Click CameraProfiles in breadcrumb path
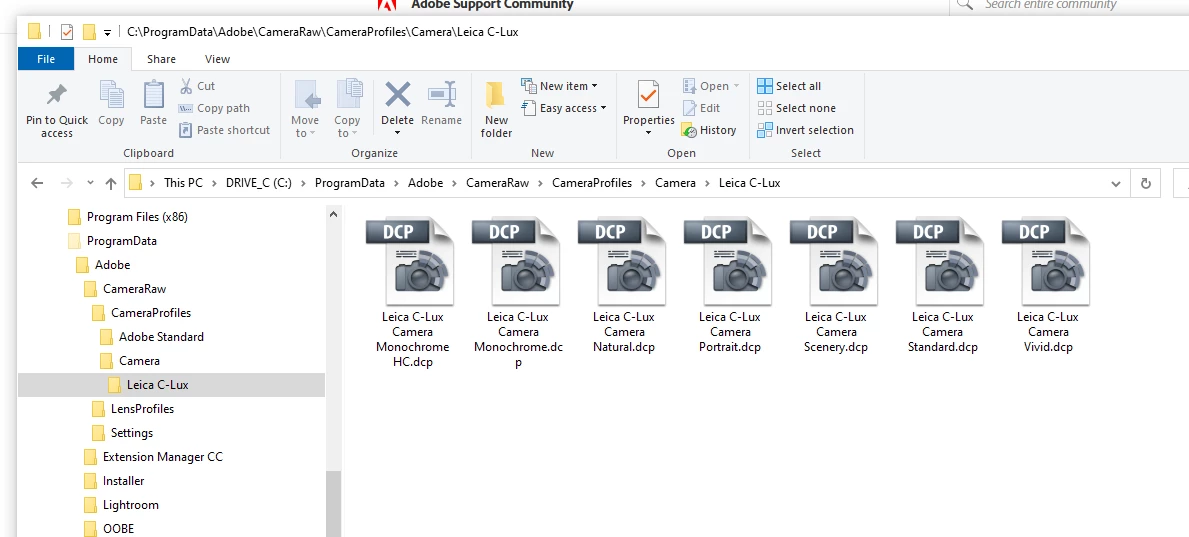Image resolution: width=1189 pixels, height=537 pixels. tap(591, 183)
